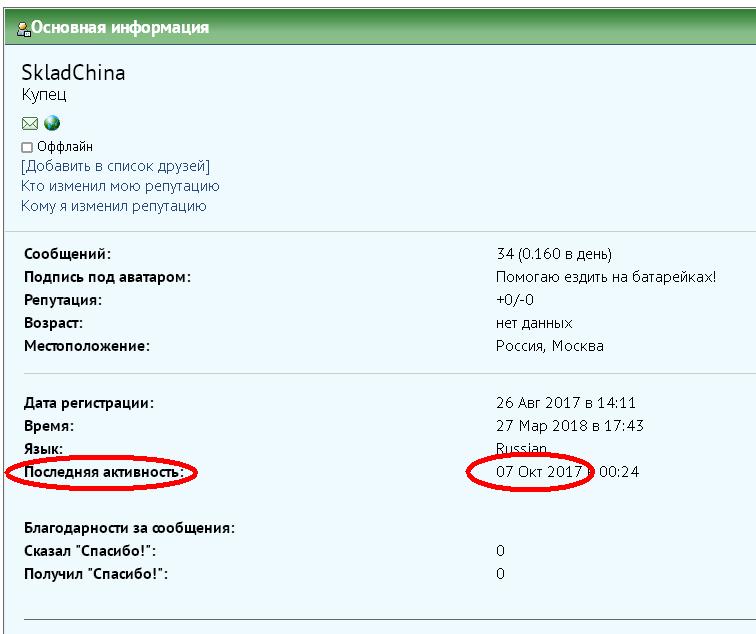Screen dimensions: 756x634
Task: Select the signature 'Помогаю ездить на батарейках!'
Action: click(x=606, y=277)
